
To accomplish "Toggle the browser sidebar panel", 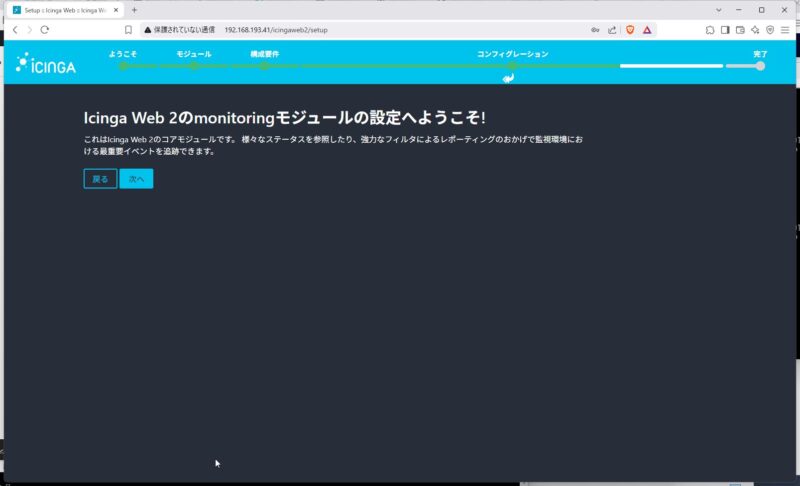I will [725, 30].
